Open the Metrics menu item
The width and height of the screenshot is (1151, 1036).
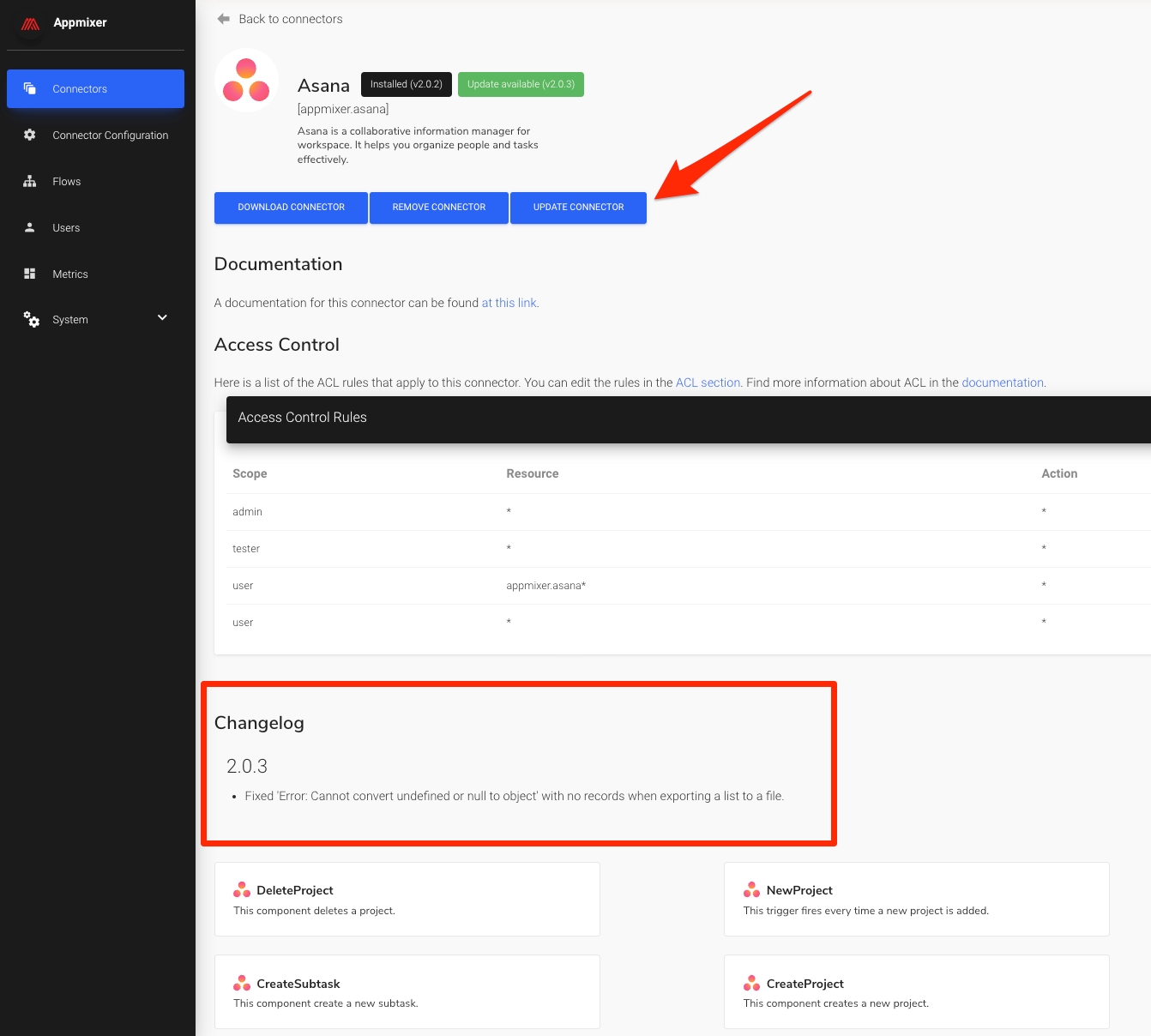[70, 274]
